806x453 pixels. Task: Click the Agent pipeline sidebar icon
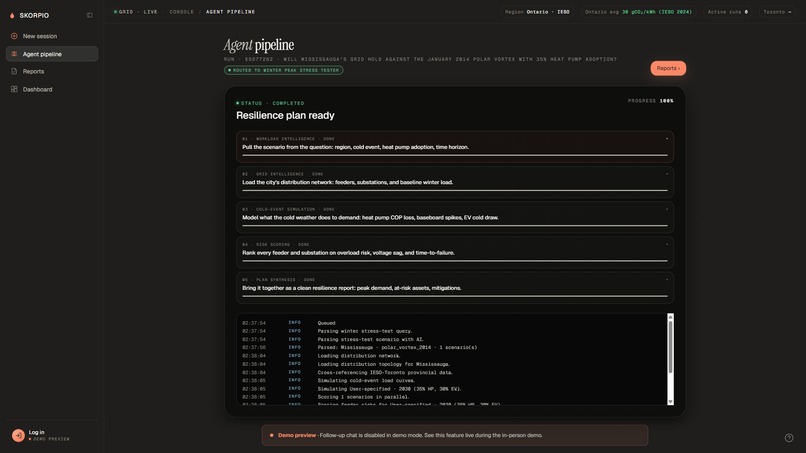coord(14,54)
